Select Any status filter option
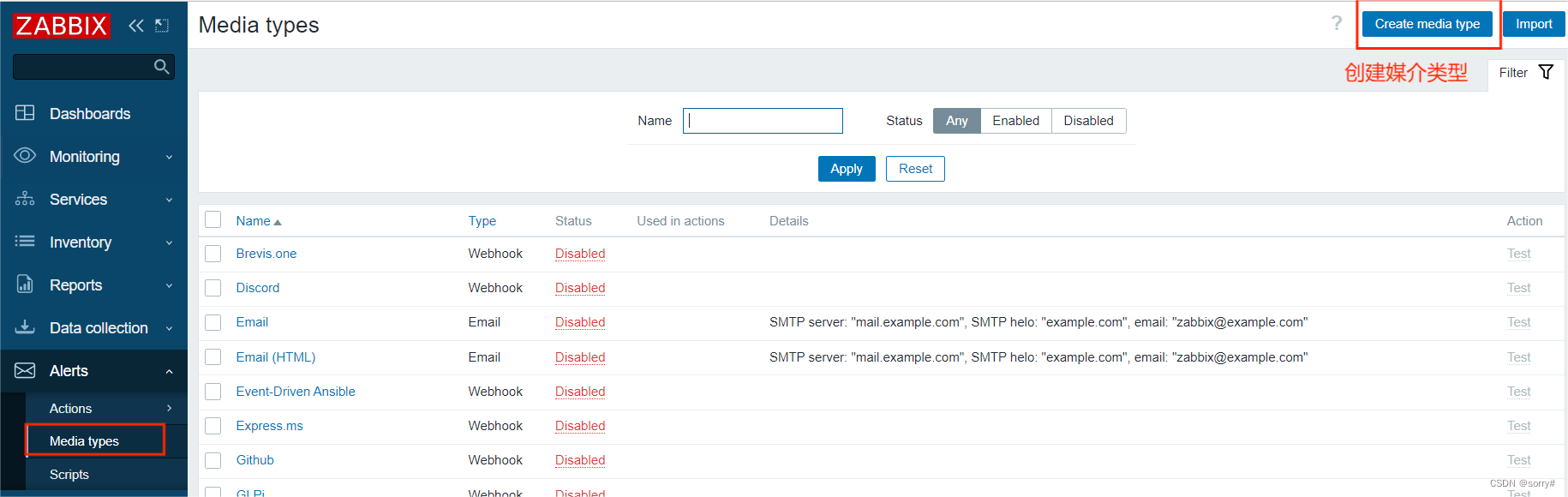The height and width of the screenshot is (497, 1568). [x=957, y=121]
